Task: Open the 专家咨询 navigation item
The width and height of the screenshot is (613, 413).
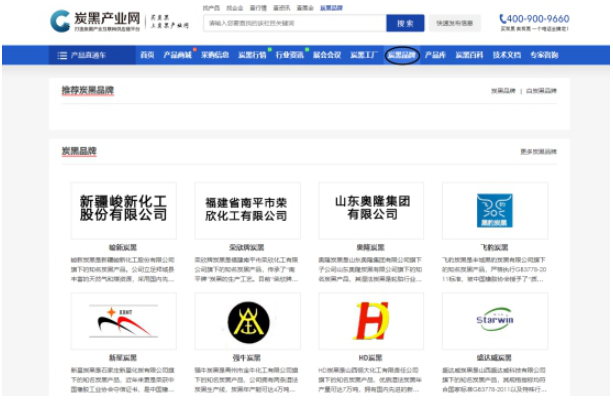Action: [x=544, y=55]
